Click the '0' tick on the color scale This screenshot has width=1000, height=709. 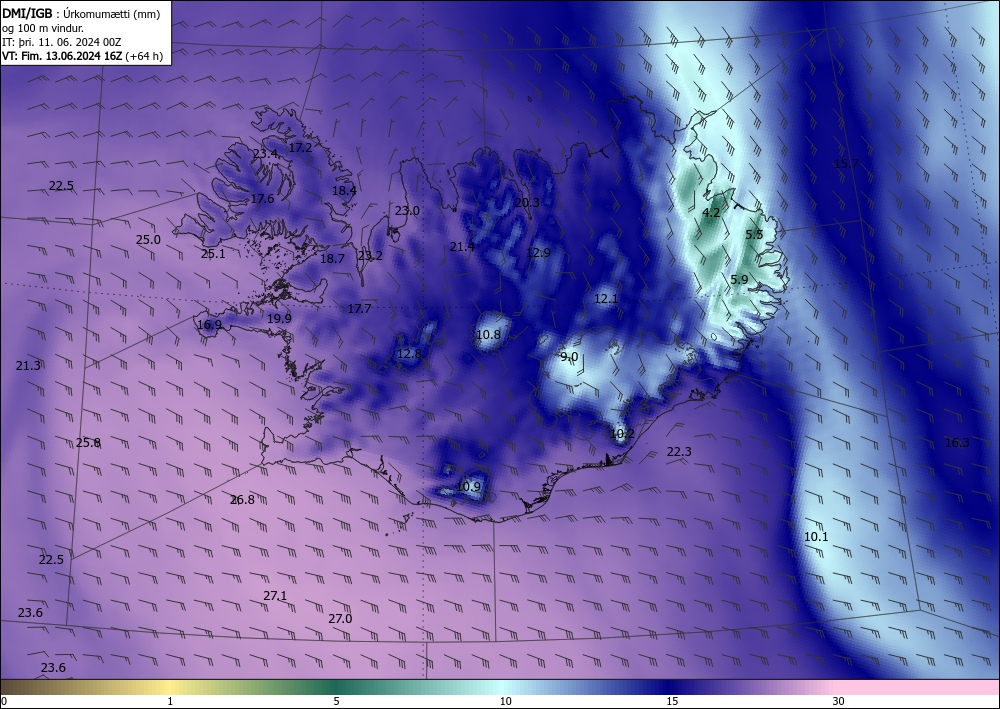(x=4, y=701)
